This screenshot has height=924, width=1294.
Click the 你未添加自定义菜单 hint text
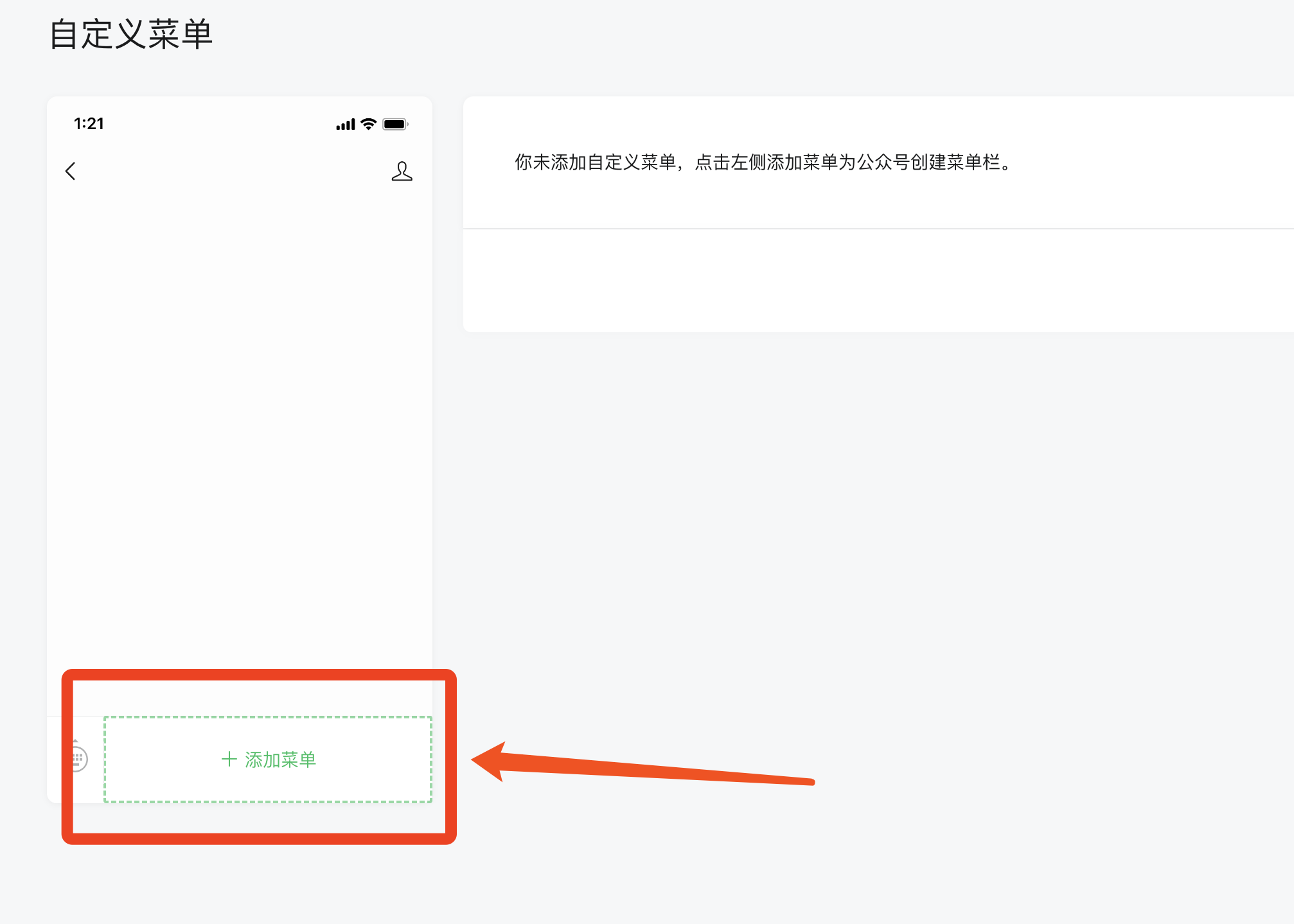click(764, 163)
